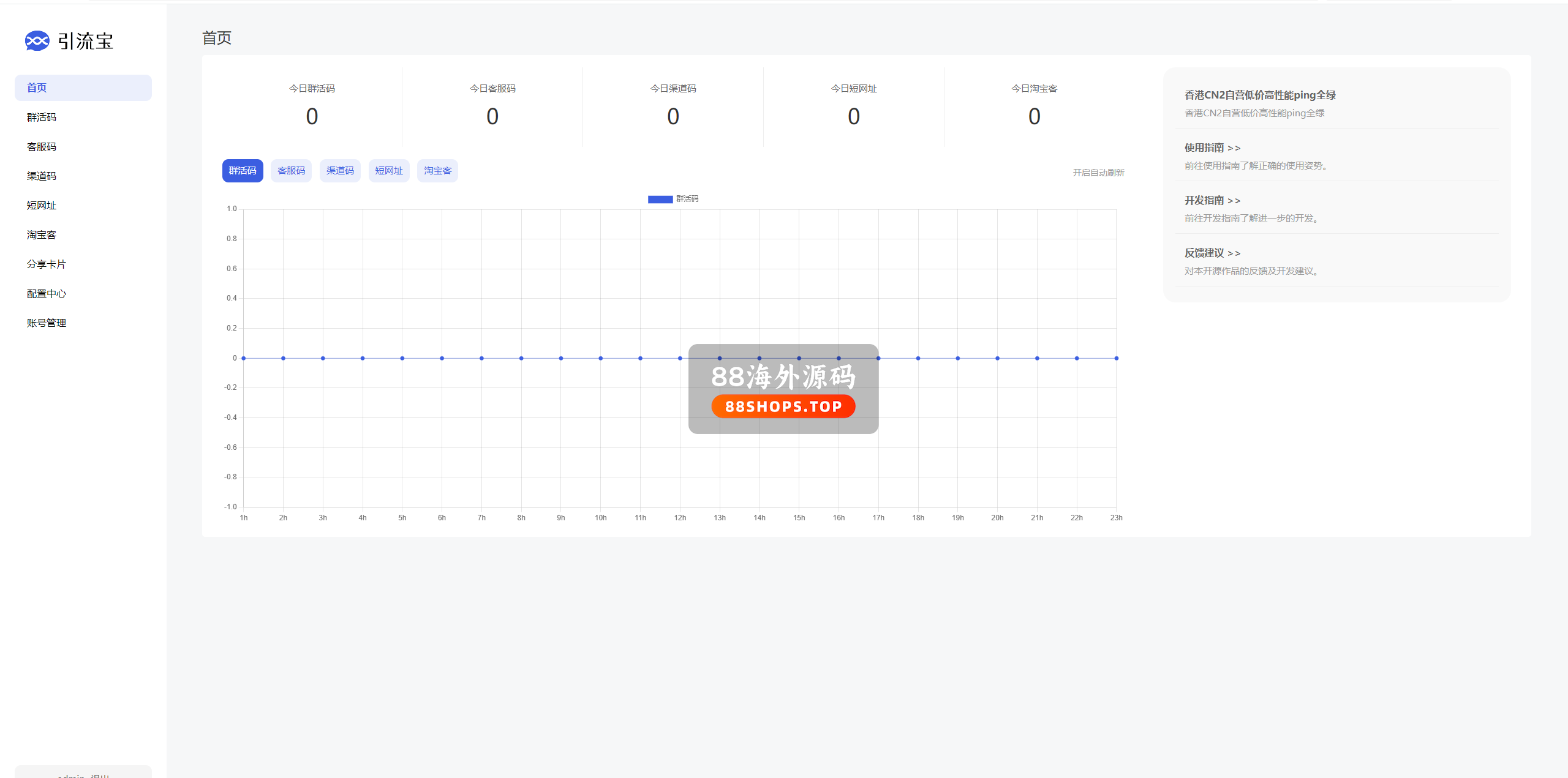Select the 首页 sidebar item
1568x778 pixels.
37,88
